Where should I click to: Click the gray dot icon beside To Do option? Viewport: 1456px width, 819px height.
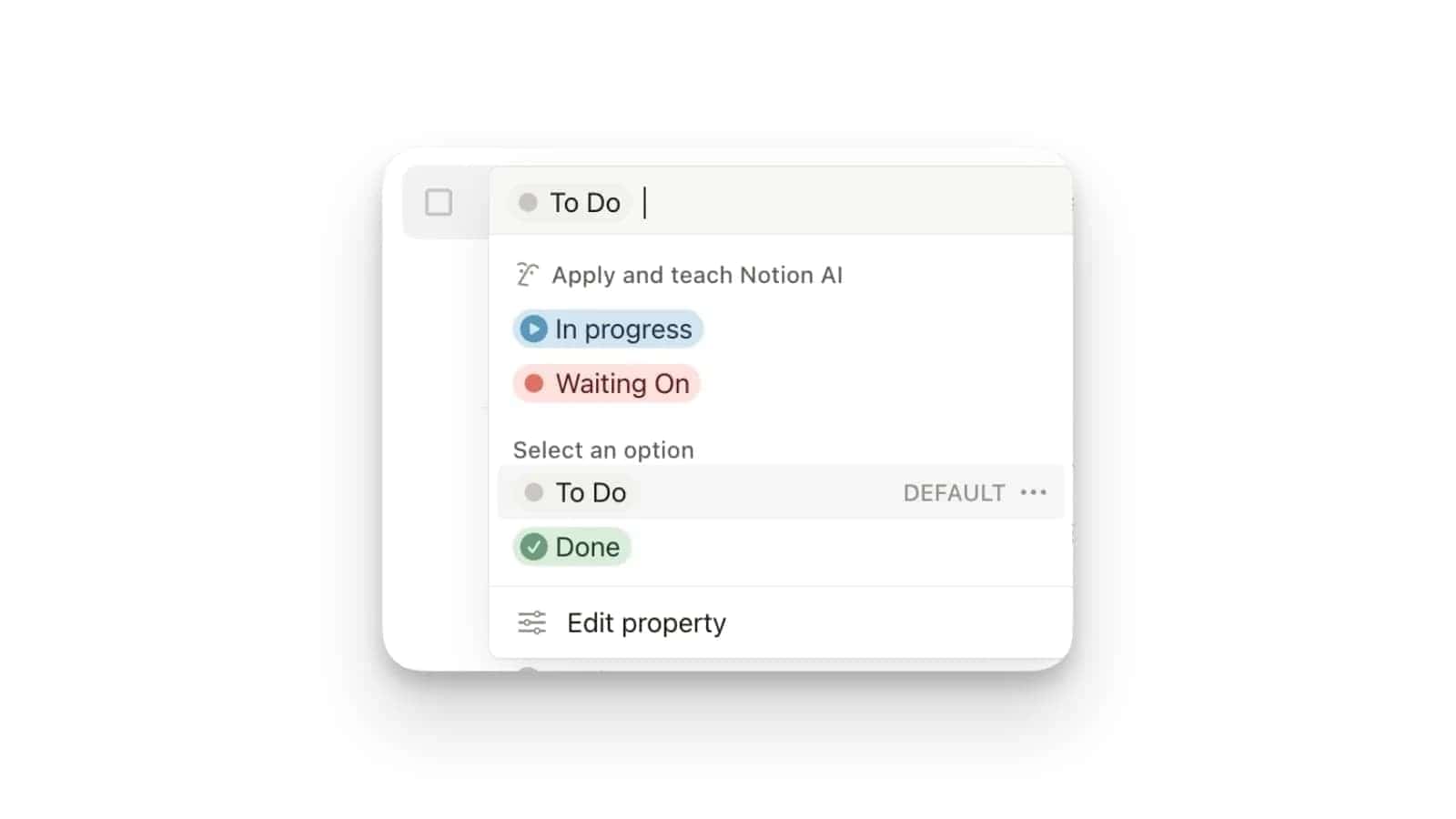pos(534,491)
